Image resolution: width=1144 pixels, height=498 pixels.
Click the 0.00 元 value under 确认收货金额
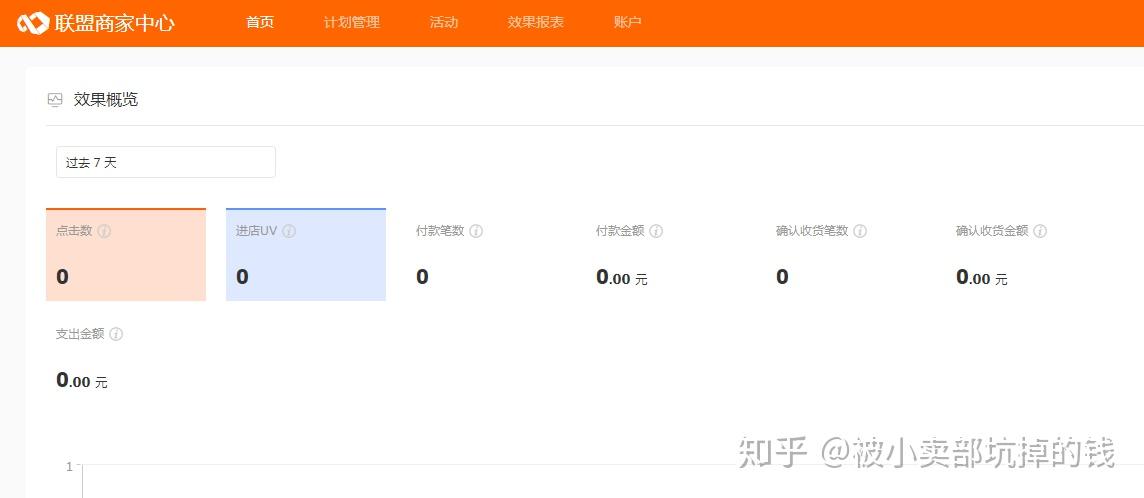(x=982, y=278)
